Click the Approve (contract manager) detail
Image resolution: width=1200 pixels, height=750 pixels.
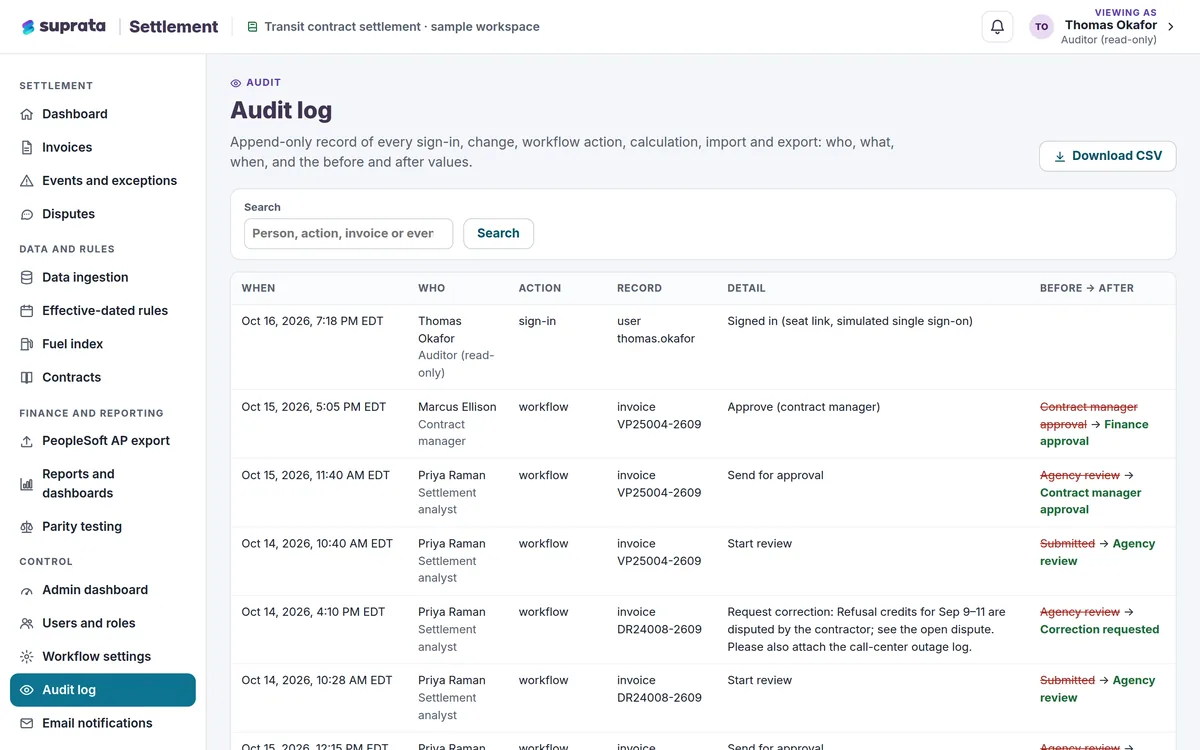803,407
